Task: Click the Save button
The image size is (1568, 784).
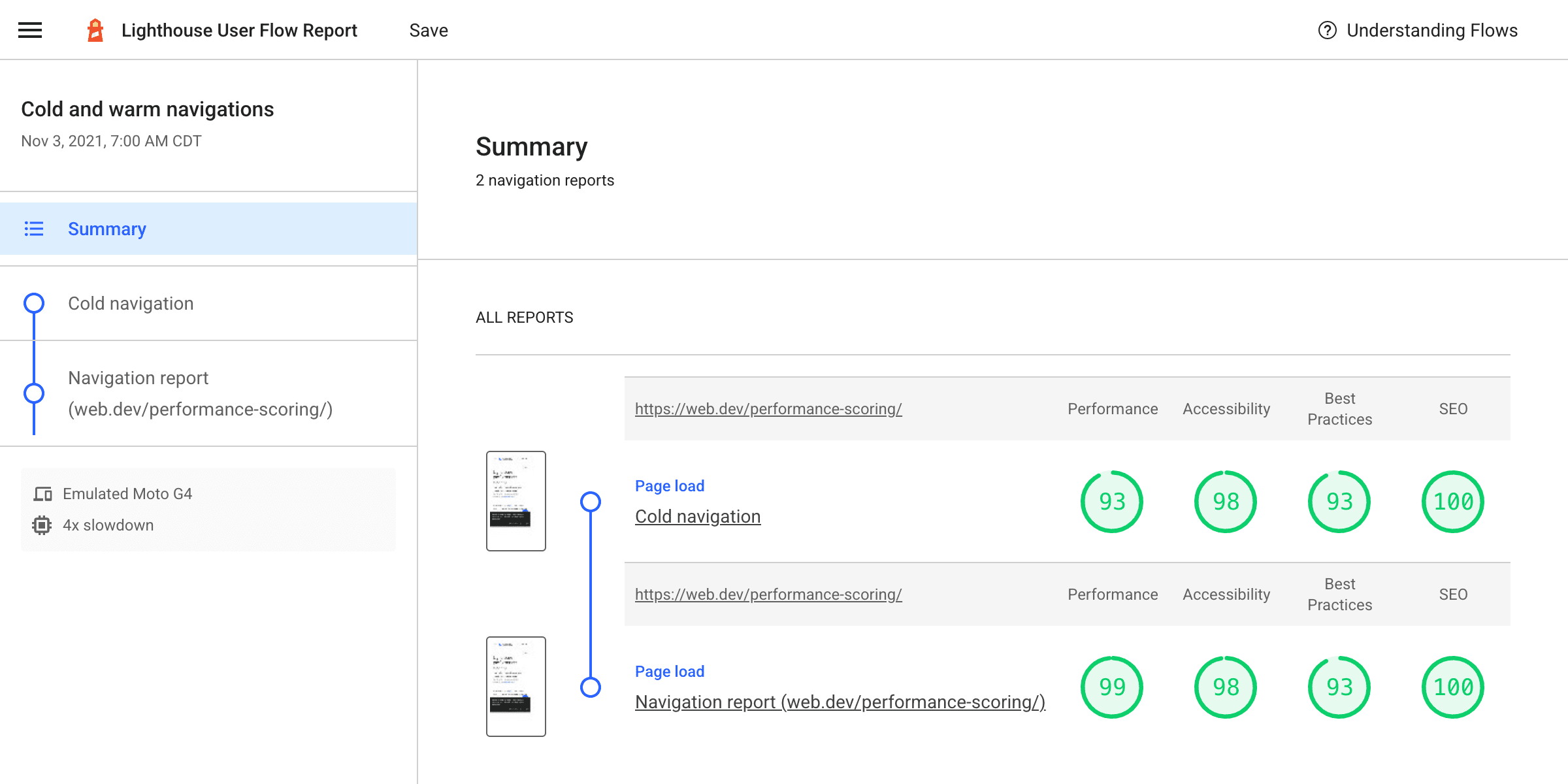Action: 429,30
